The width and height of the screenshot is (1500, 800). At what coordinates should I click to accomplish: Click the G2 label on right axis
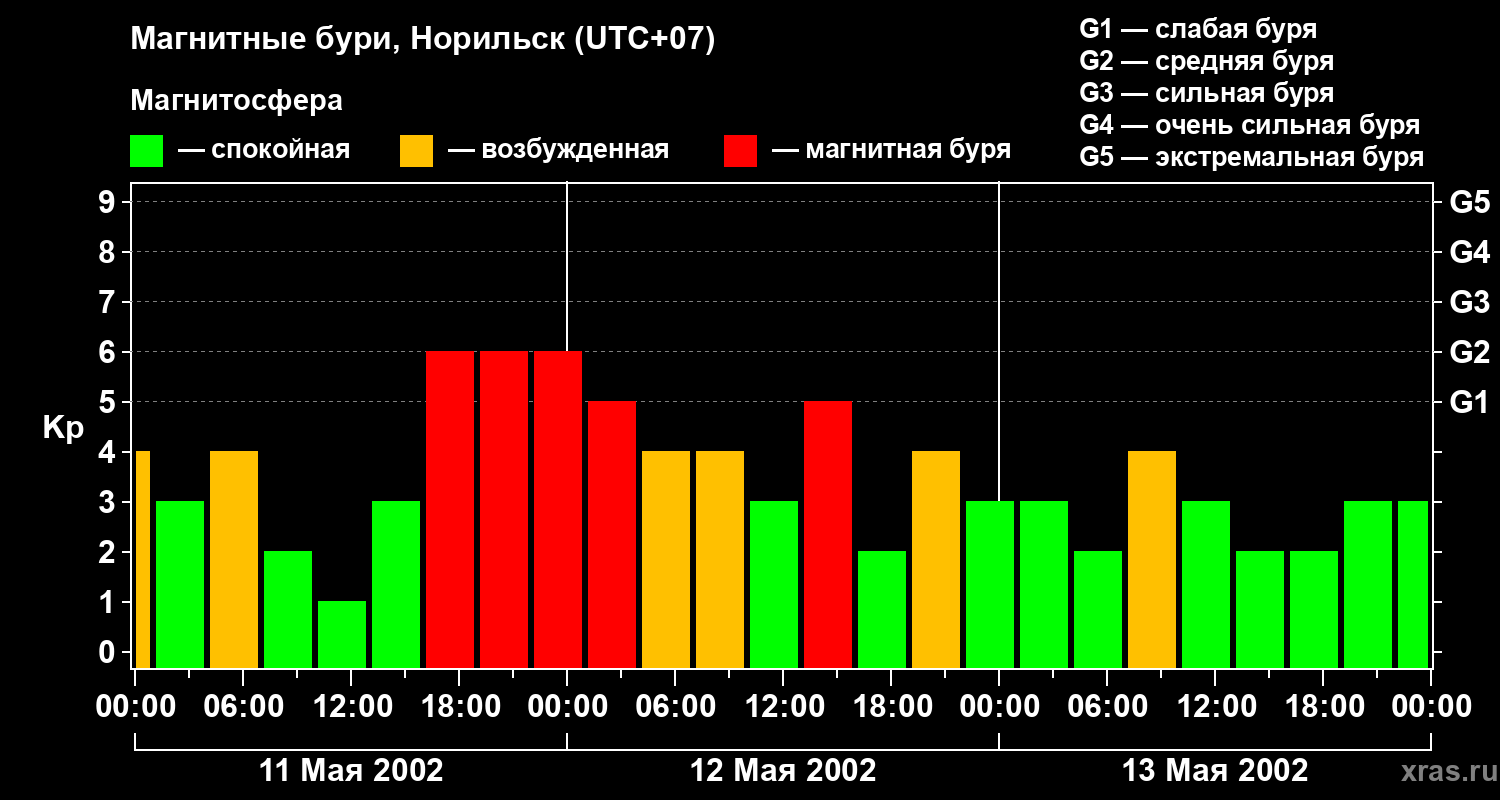click(1470, 352)
